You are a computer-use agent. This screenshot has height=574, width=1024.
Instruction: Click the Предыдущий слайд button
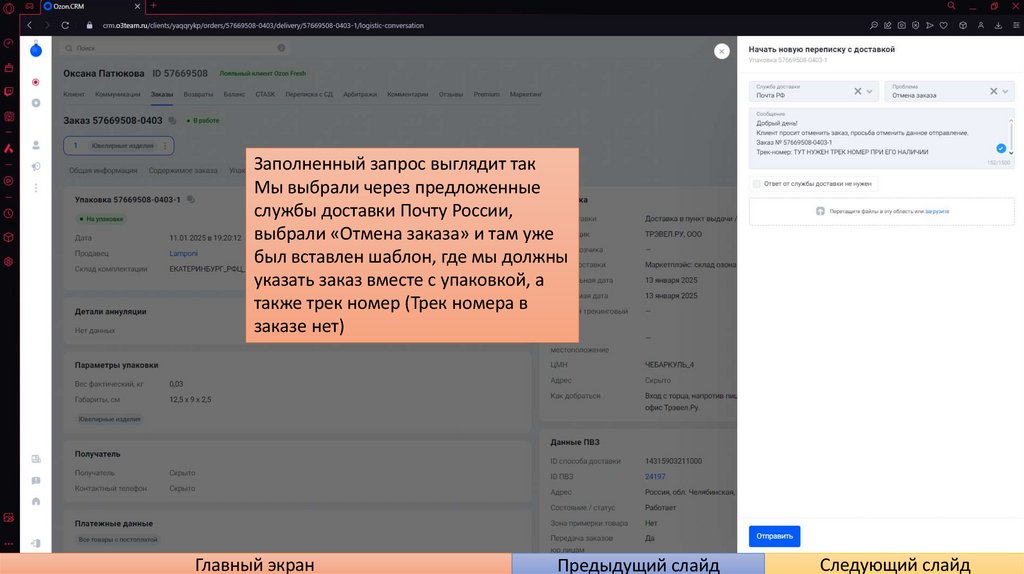click(x=638, y=564)
